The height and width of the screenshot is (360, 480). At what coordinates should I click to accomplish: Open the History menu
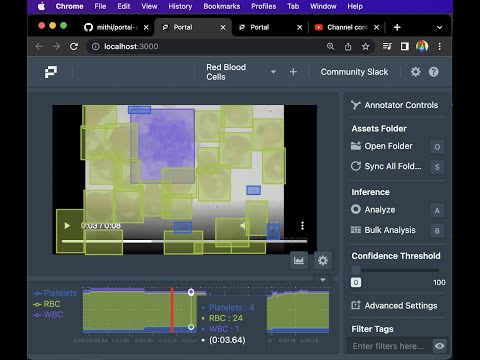pos(180,6)
